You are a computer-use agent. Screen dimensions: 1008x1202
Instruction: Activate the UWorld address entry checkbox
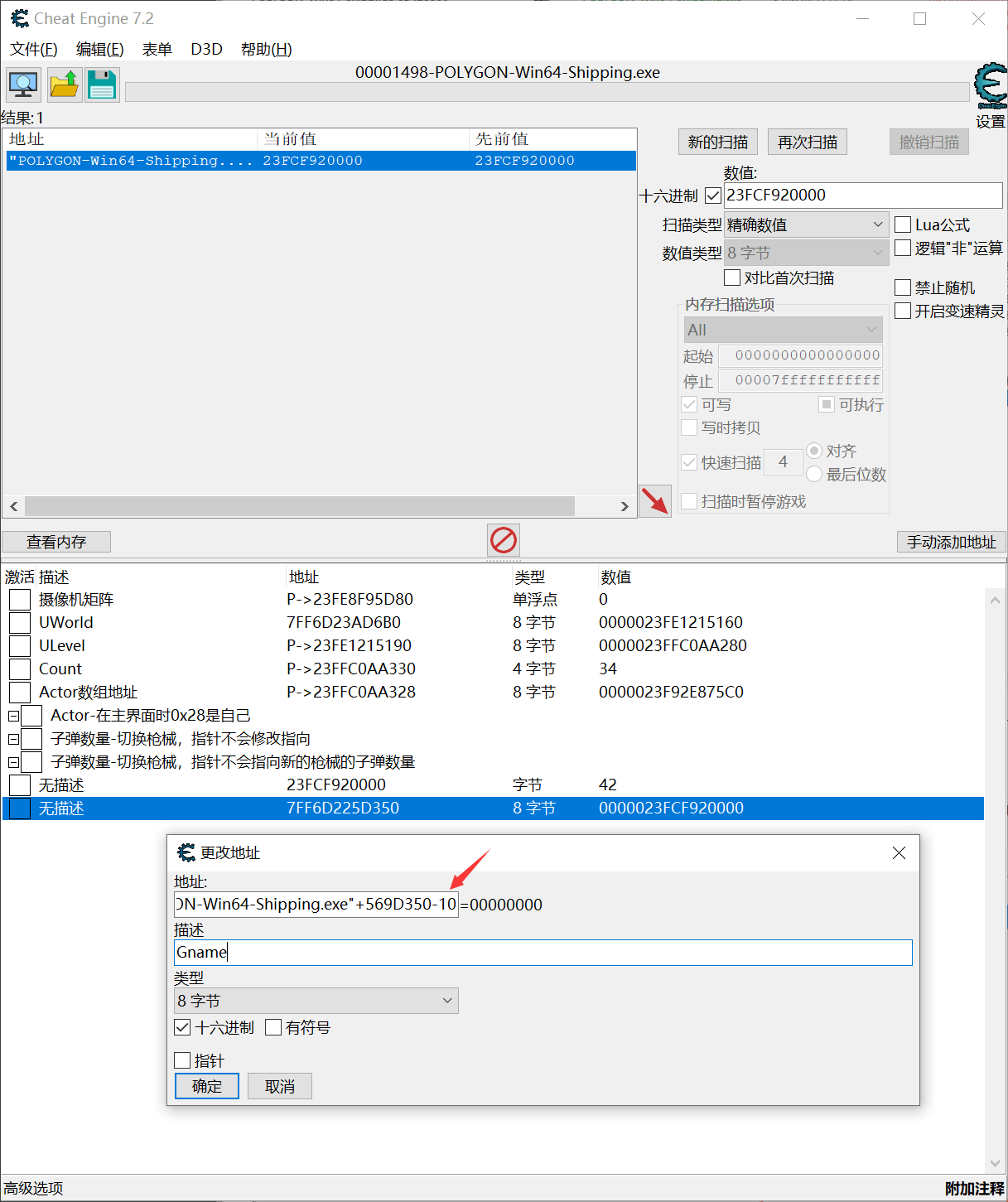(19, 622)
